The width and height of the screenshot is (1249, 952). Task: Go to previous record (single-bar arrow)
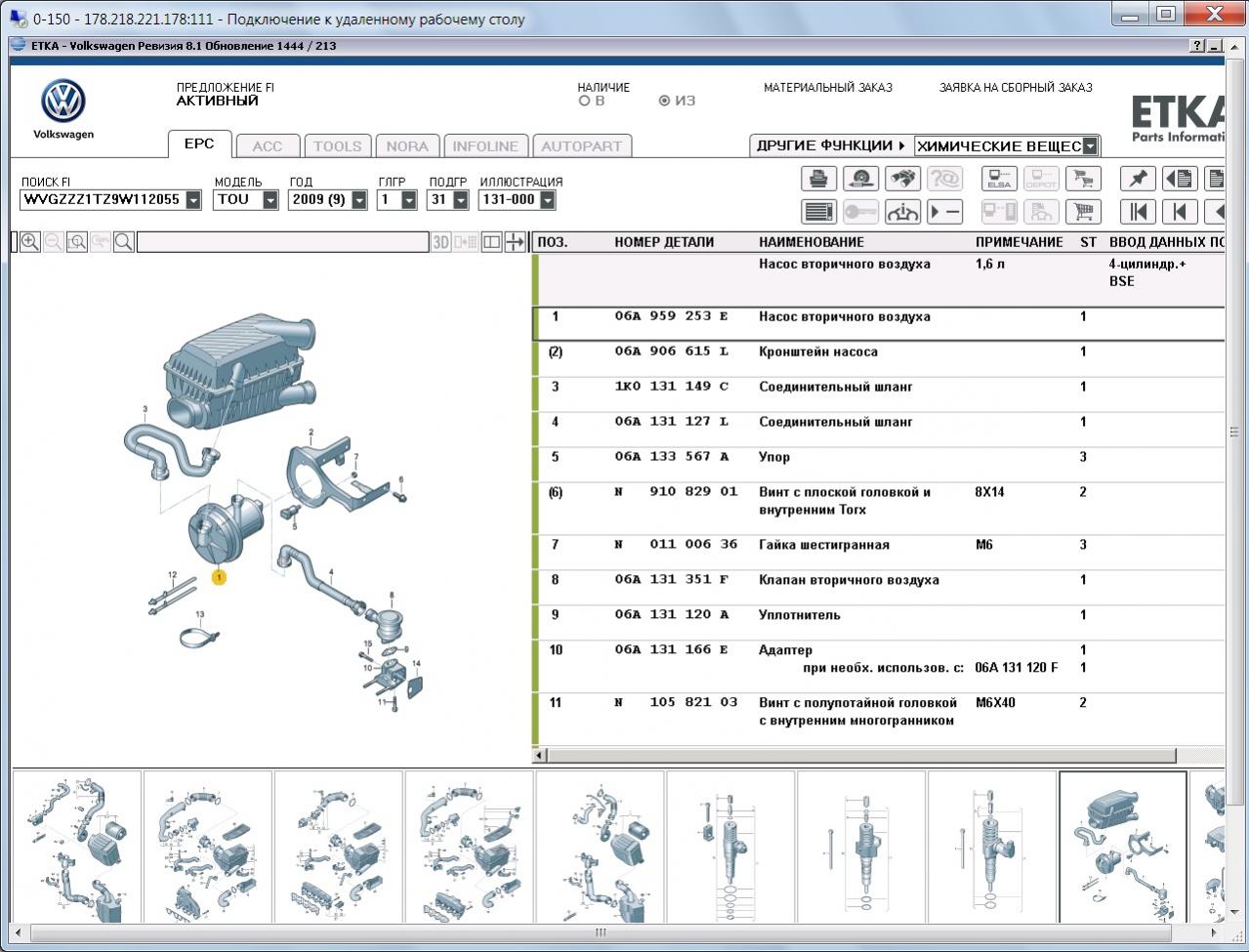click(1180, 212)
